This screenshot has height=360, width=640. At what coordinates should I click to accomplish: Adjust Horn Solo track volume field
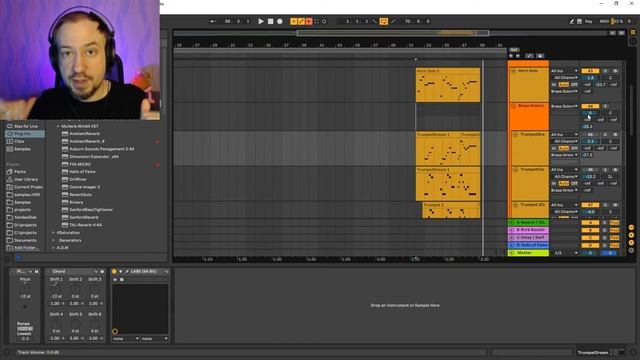click(x=590, y=78)
